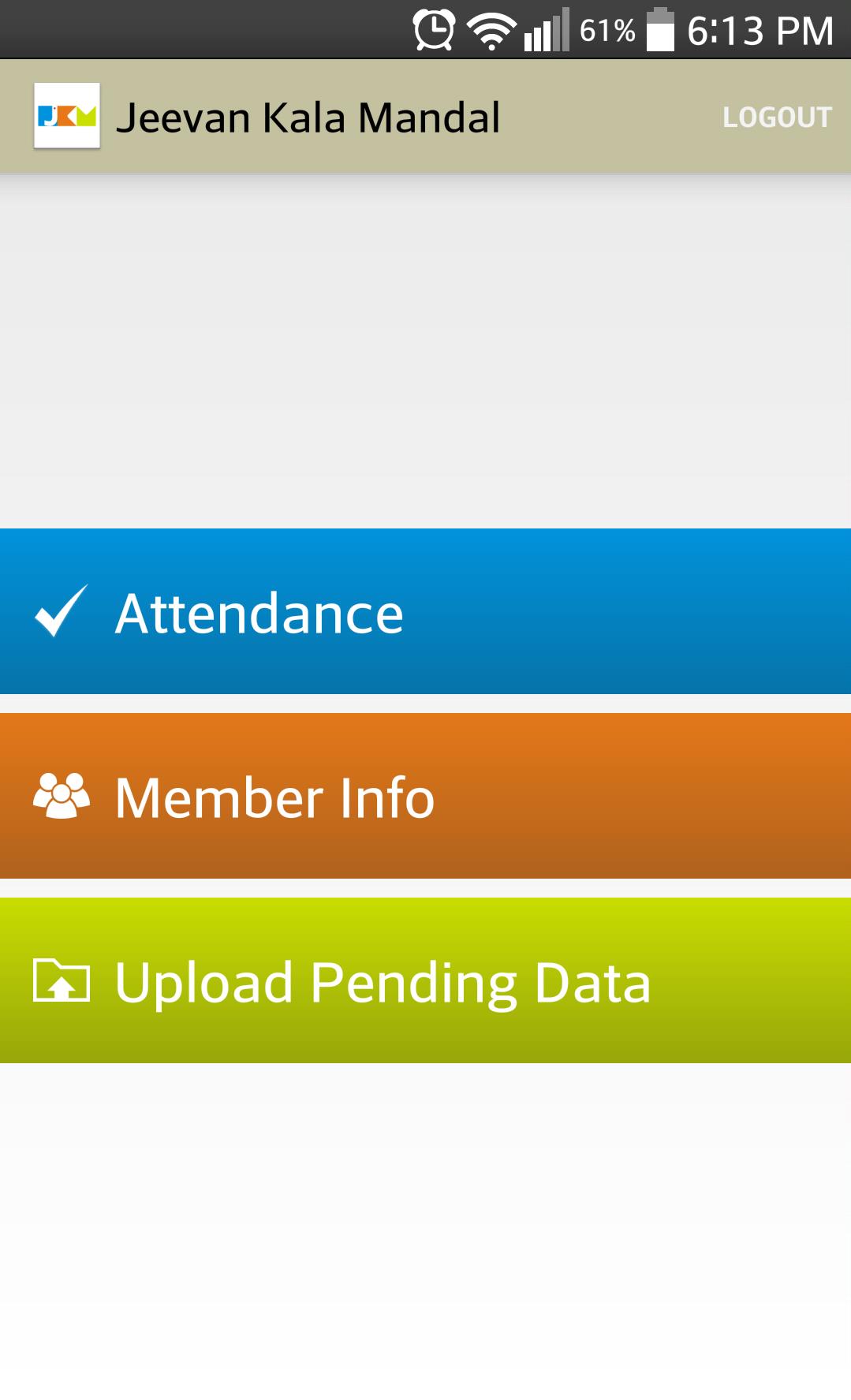Tap the battery level icon
Screen dimensions: 851x1400
(x=660, y=30)
